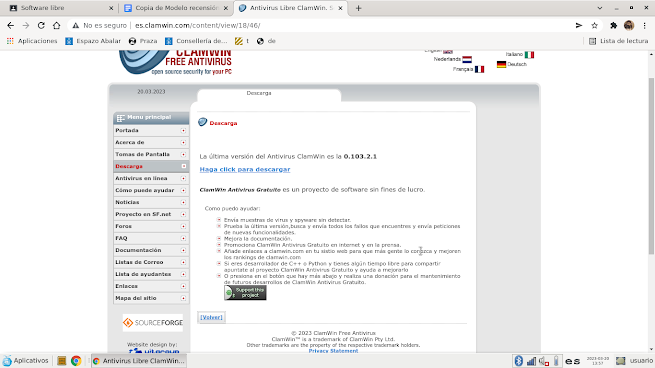Select the Descarga menu item
655x368 pixels.
point(151,166)
